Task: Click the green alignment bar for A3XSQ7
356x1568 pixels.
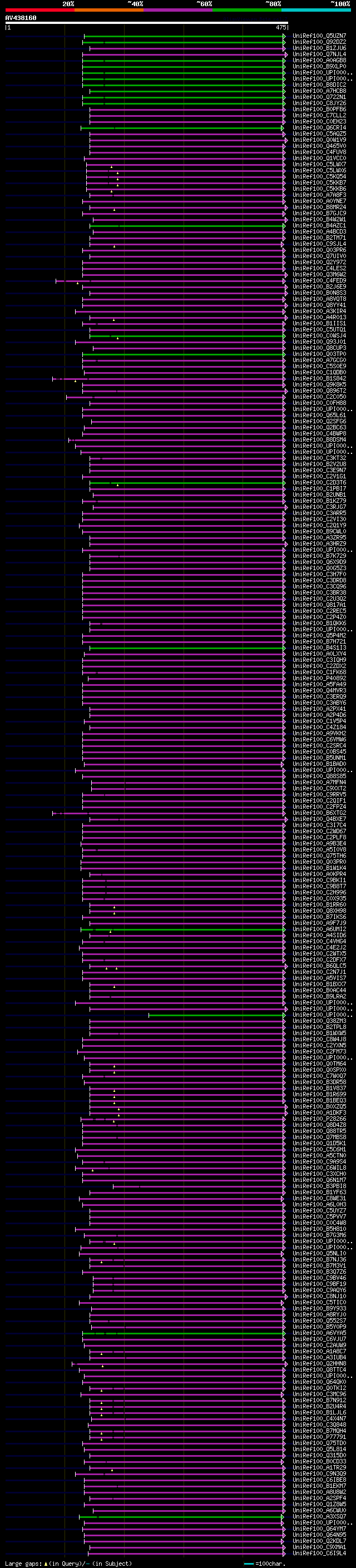Action: coord(181,1517)
